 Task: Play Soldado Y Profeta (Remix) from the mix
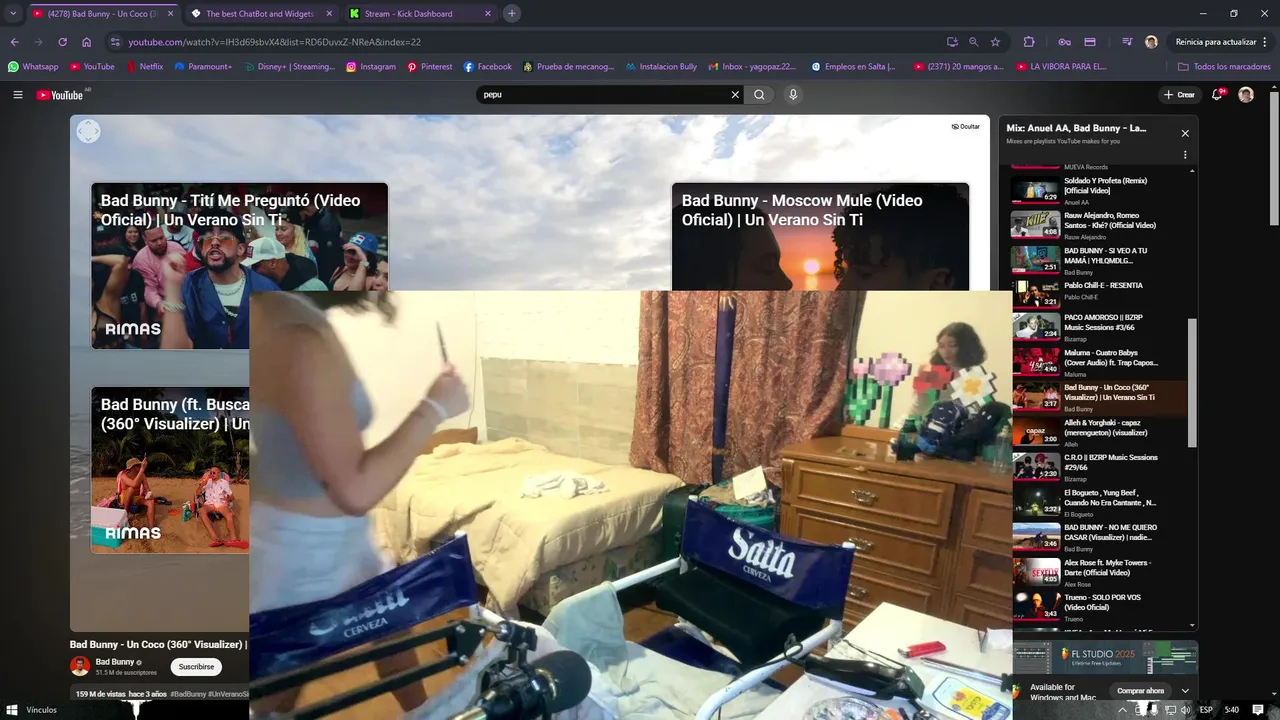tap(1098, 190)
